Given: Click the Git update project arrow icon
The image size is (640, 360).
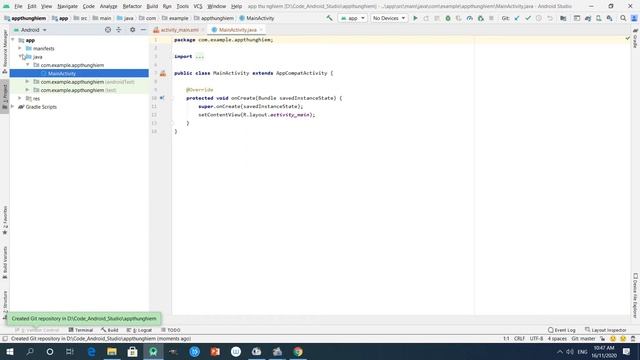Looking at the screenshot, I should point(517,18).
